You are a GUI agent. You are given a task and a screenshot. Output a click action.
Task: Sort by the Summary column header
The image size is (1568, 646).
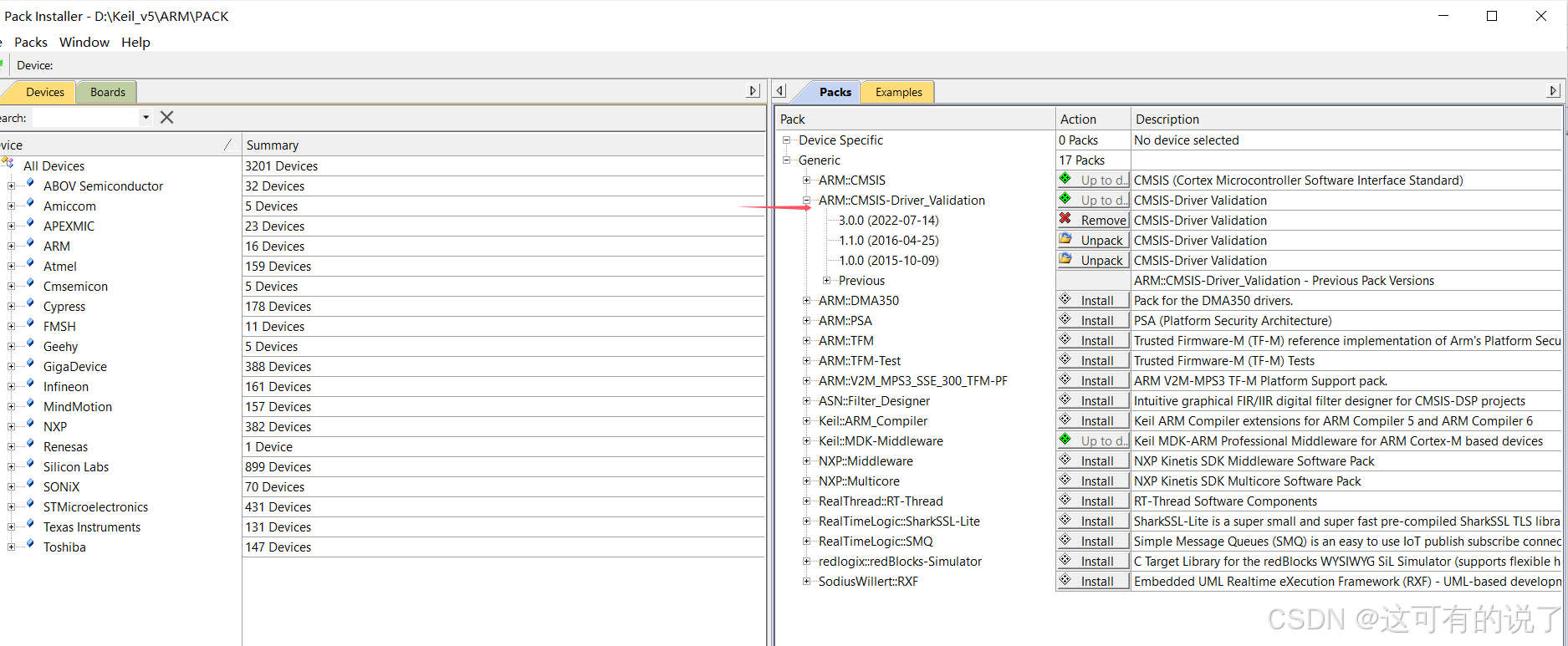tap(503, 145)
